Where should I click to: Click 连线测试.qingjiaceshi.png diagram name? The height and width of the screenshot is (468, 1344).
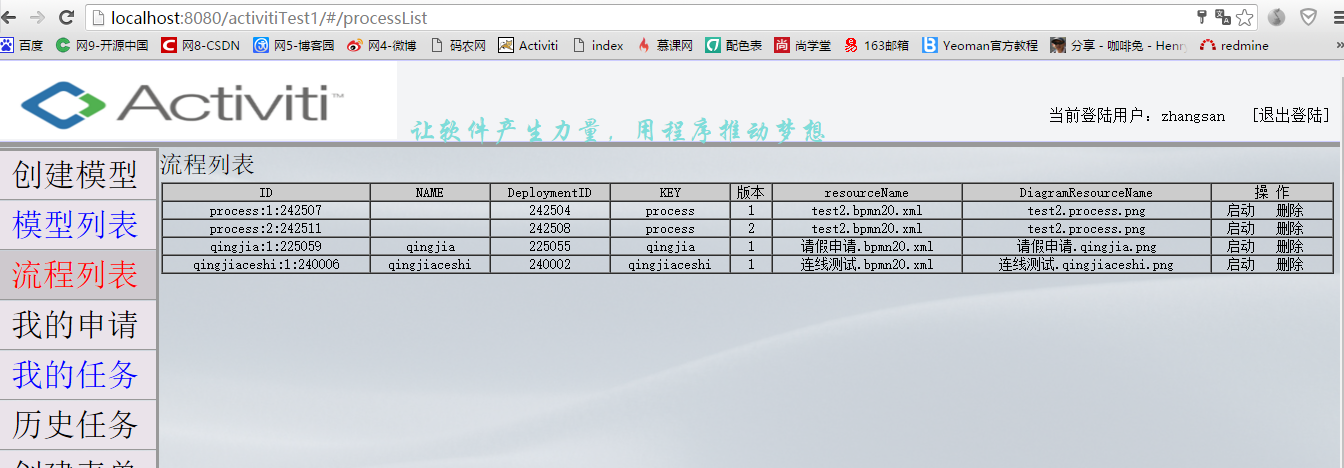[x=1087, y=265]
